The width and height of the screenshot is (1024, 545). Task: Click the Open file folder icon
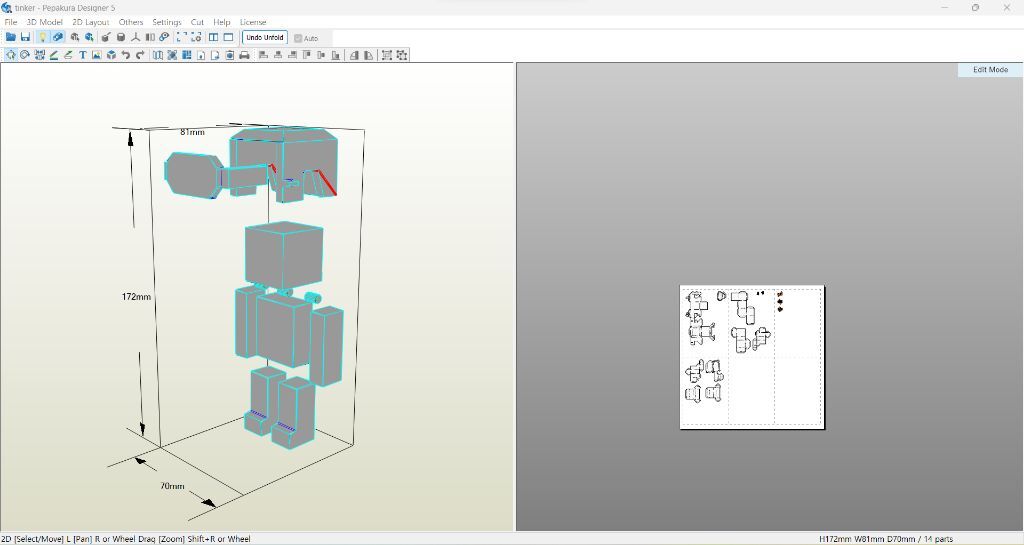(10, 37)
